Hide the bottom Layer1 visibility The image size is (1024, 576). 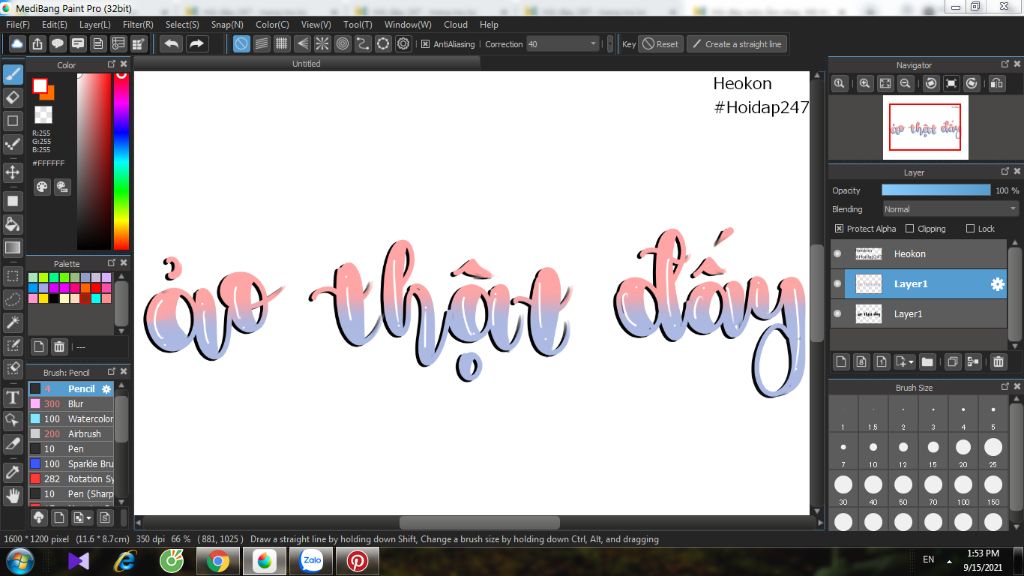click(838, 314)
